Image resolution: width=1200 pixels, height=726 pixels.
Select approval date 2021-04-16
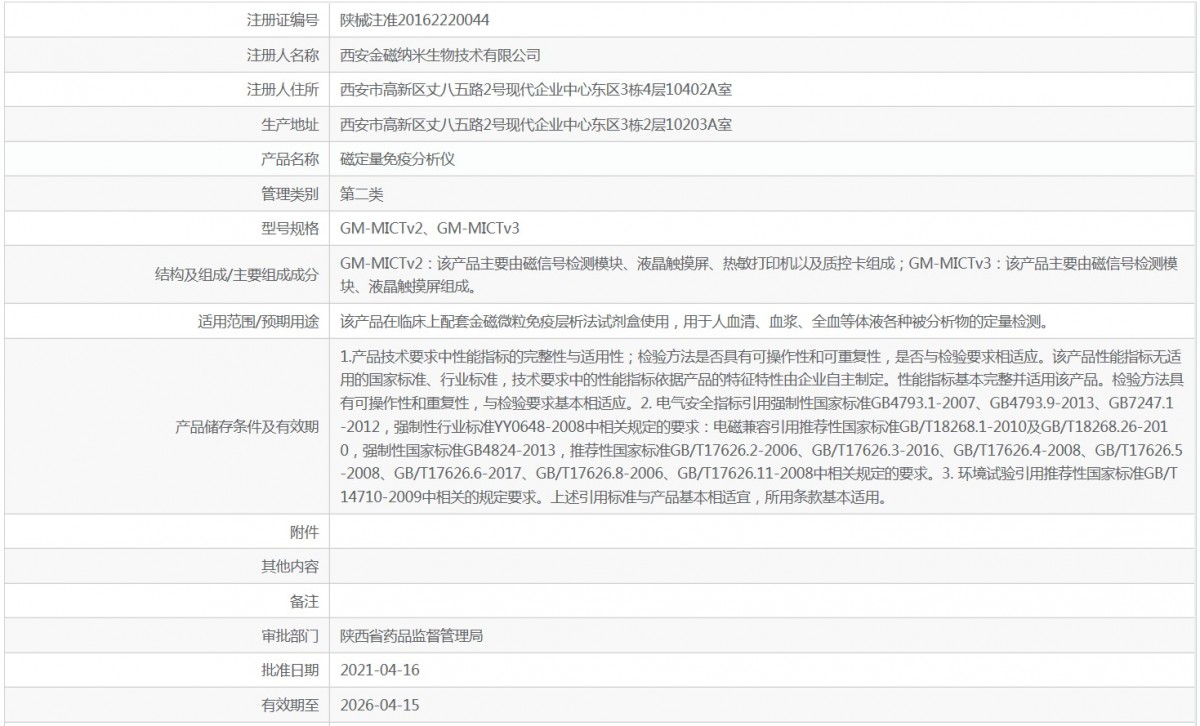tap(379, 670)
